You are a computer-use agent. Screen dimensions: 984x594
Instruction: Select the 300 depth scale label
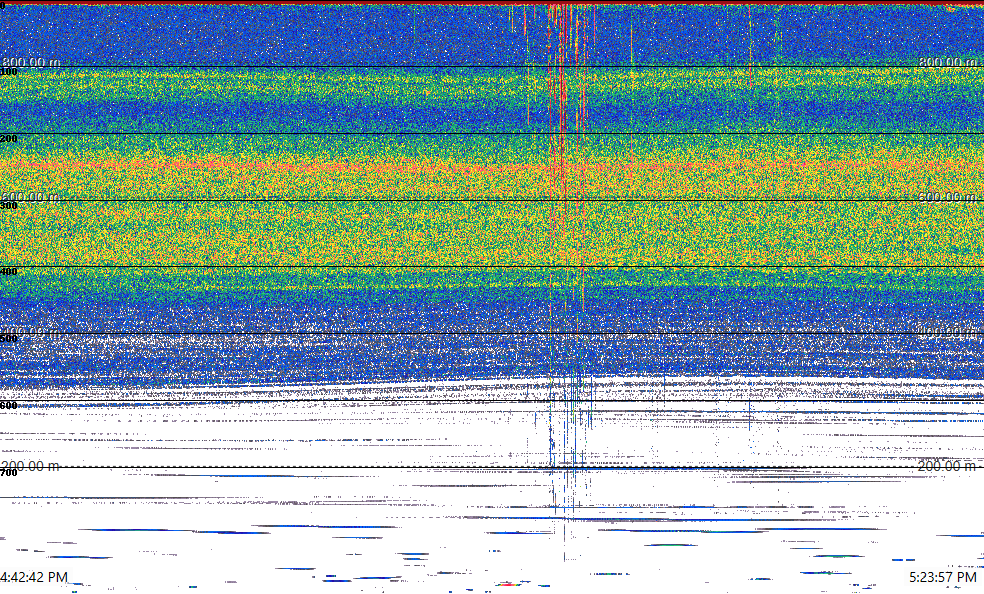pyautogui.click(x=9, y=206)
